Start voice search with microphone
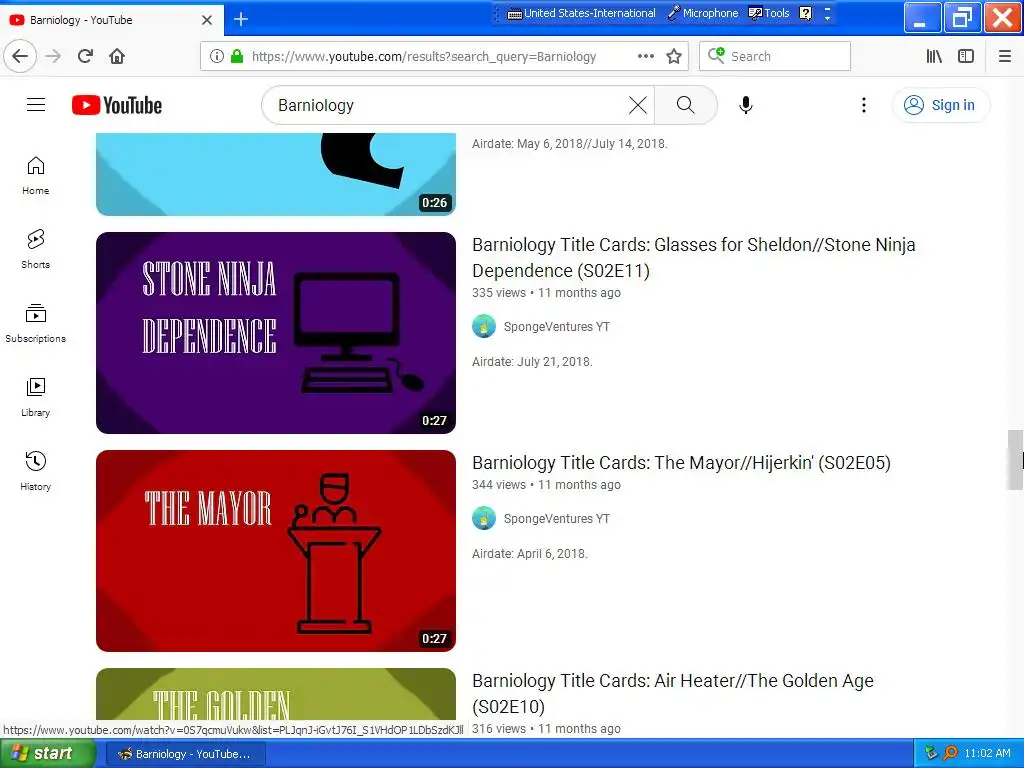This screenshot has height=768, width=1024. 745,105
